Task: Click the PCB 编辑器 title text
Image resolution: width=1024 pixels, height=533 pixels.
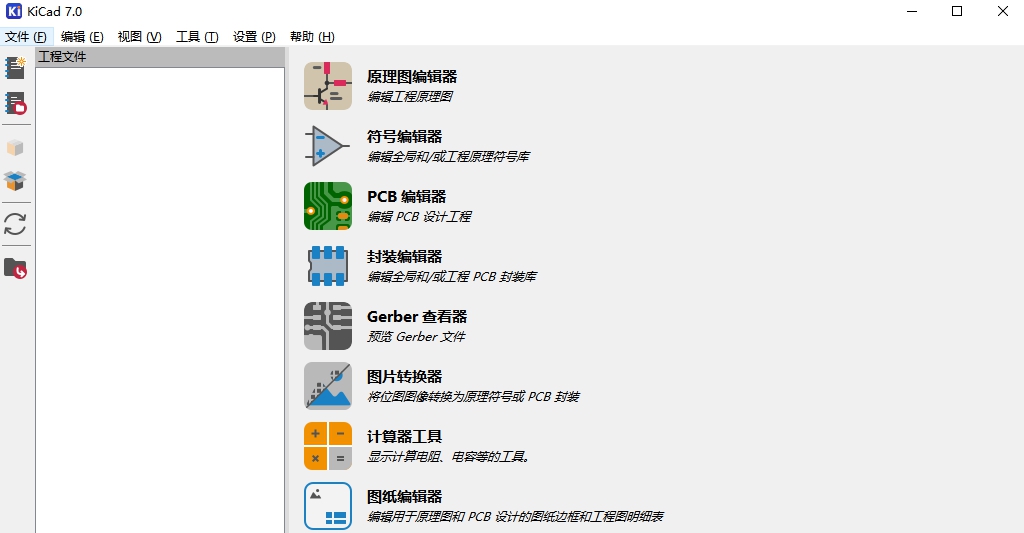Action: click(406, 197)
